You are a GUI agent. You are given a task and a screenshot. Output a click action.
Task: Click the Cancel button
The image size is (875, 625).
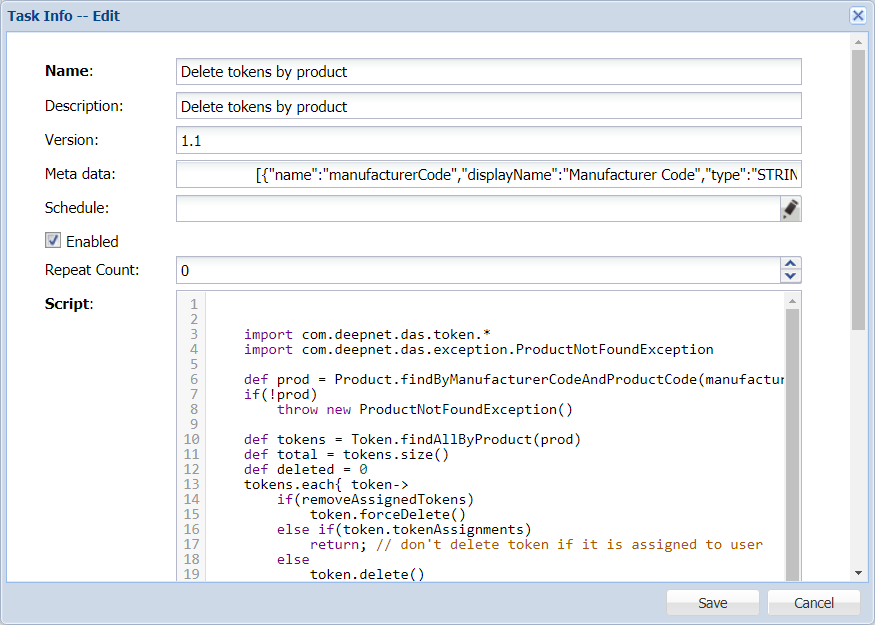pyautogui.click(x=813, y=603)
